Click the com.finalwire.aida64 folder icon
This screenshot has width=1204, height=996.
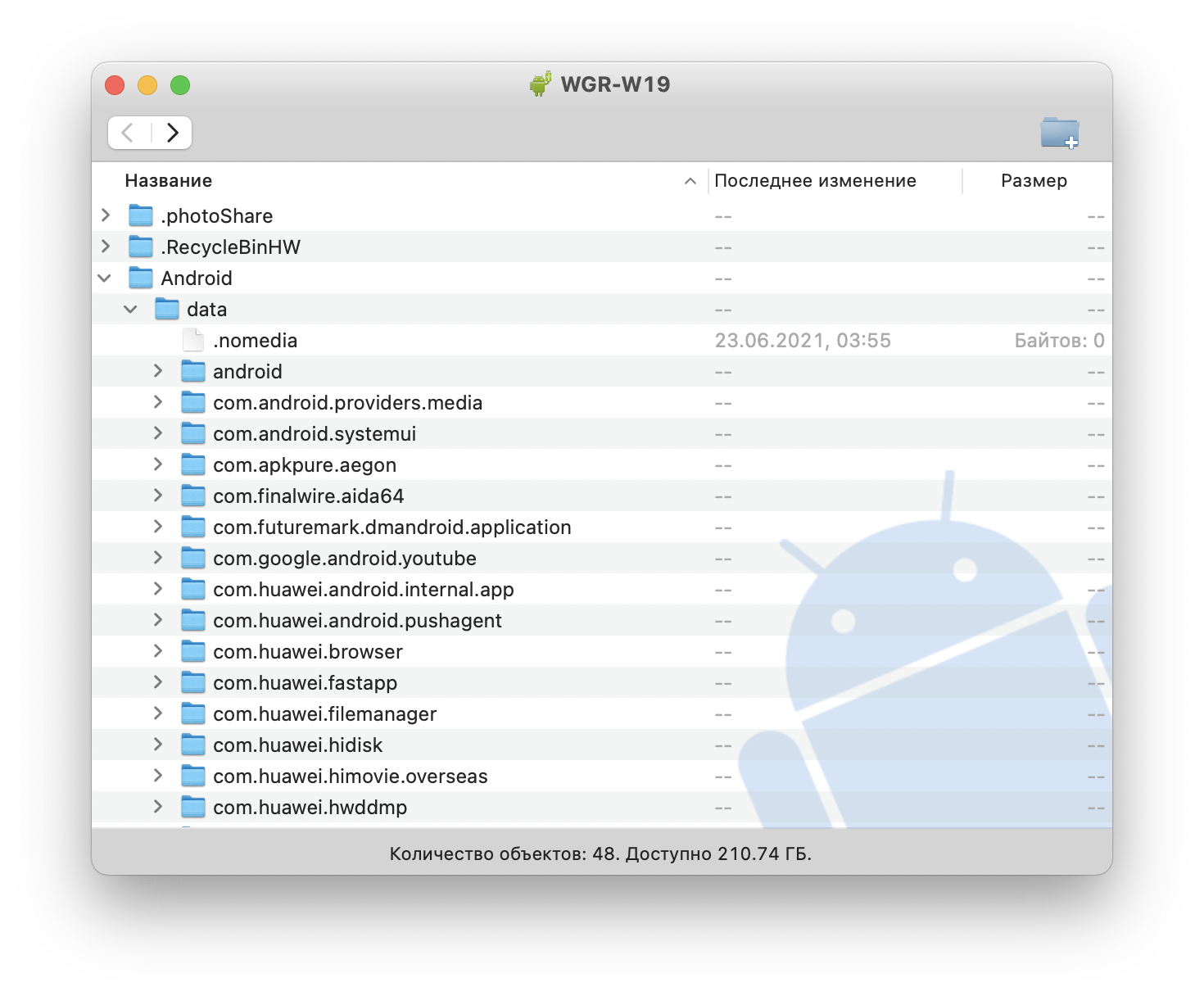(x=193, y=496)
